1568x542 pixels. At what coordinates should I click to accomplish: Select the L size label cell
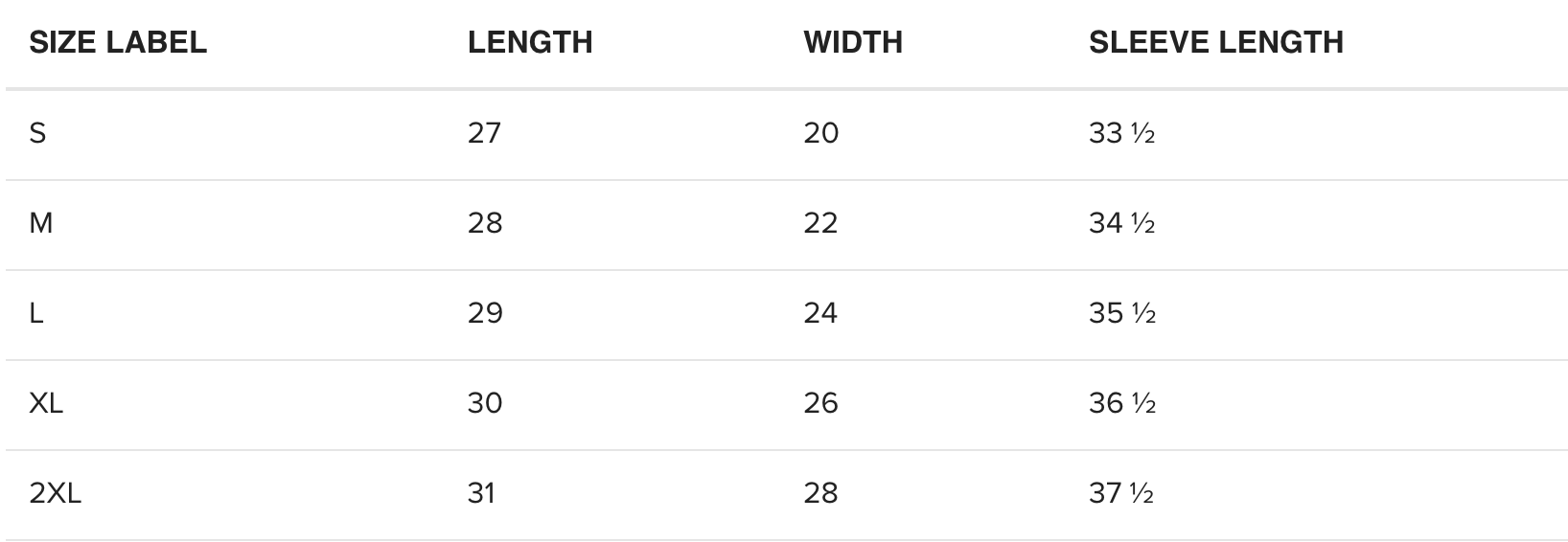click(36, 313)
